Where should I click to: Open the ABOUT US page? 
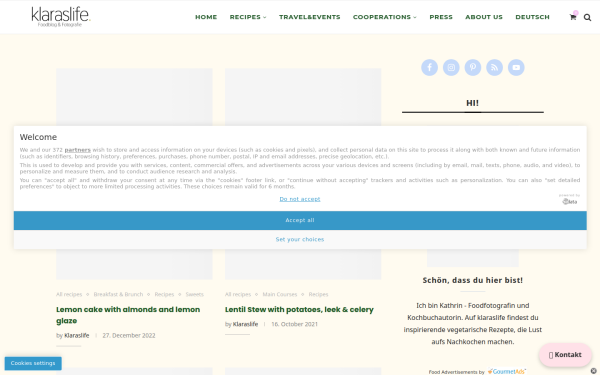coord(484,17)
